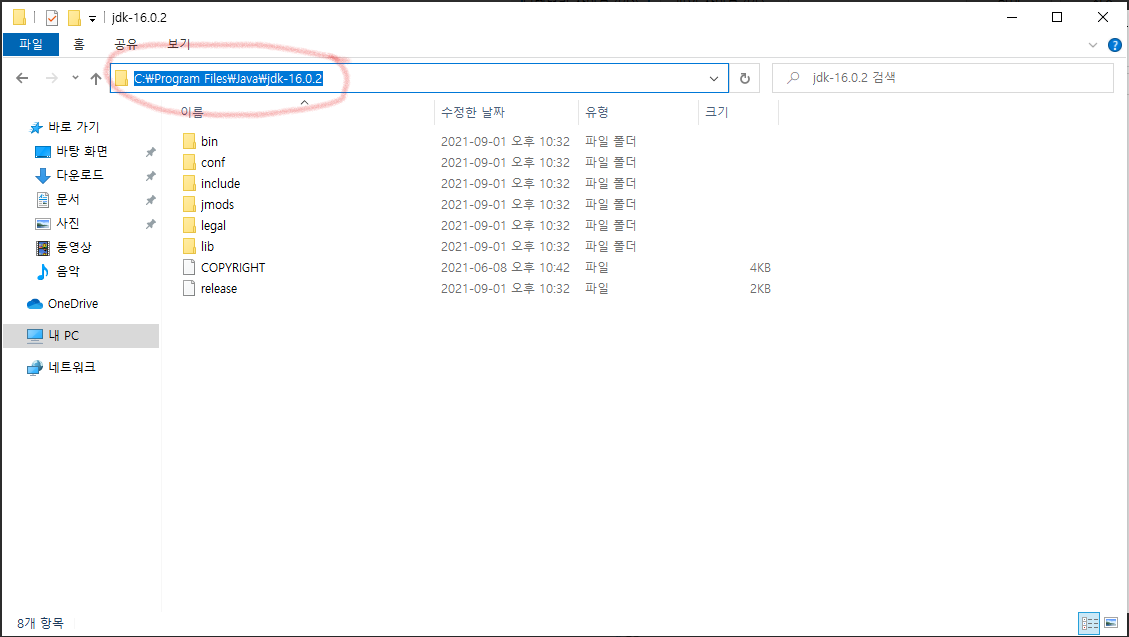Select the legal folder icon
This screenshot has height=637, width=1129.
tap(189, 225)
